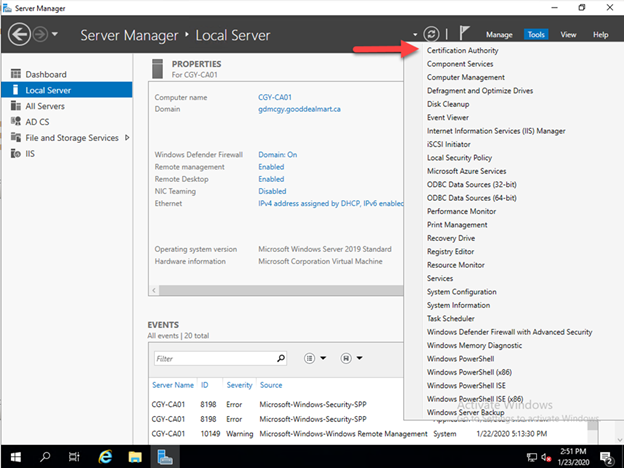Click the back navigation arrow button
The width and height of the screenshot is (624, 468).
pyautogui.click(x=19, y=35)
